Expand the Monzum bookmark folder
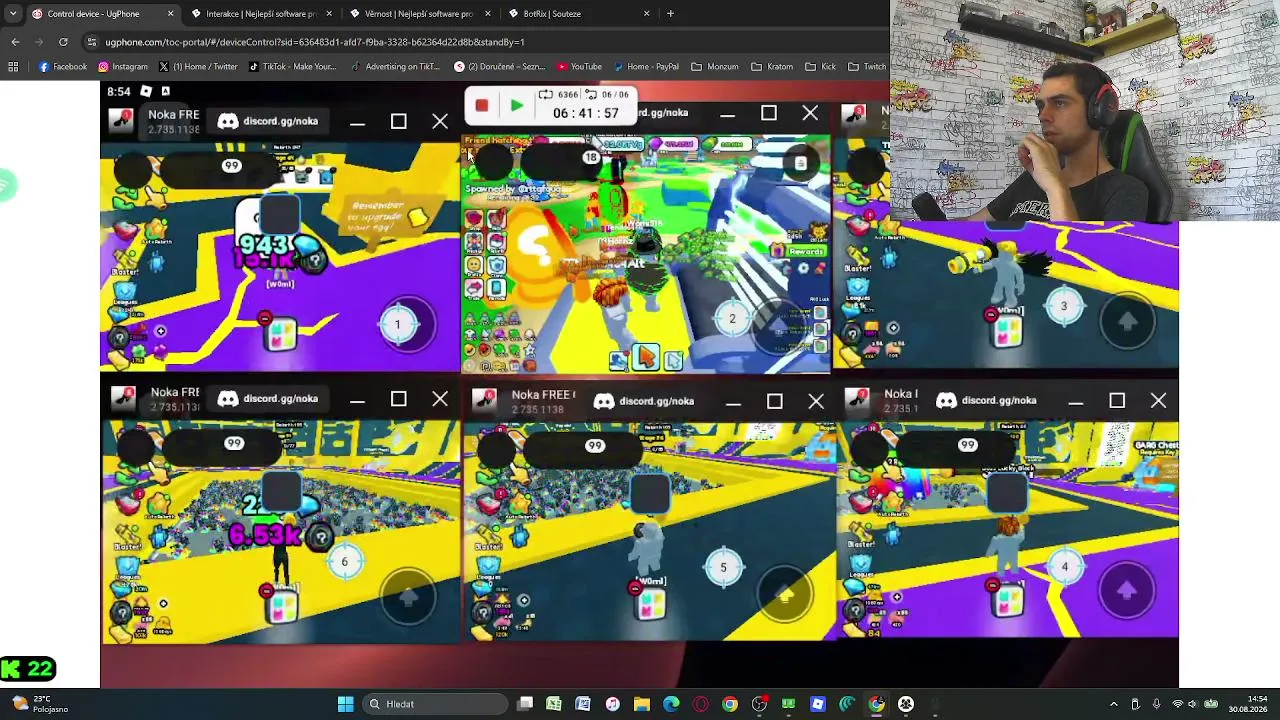 click(x=714, y=67)
